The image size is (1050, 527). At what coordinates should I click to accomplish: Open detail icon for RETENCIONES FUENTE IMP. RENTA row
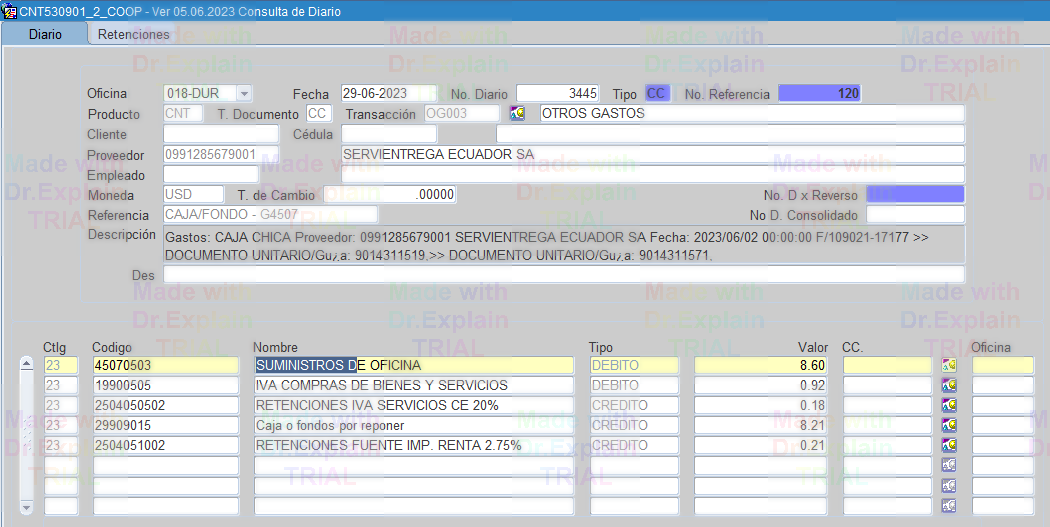tap(949, 446)
